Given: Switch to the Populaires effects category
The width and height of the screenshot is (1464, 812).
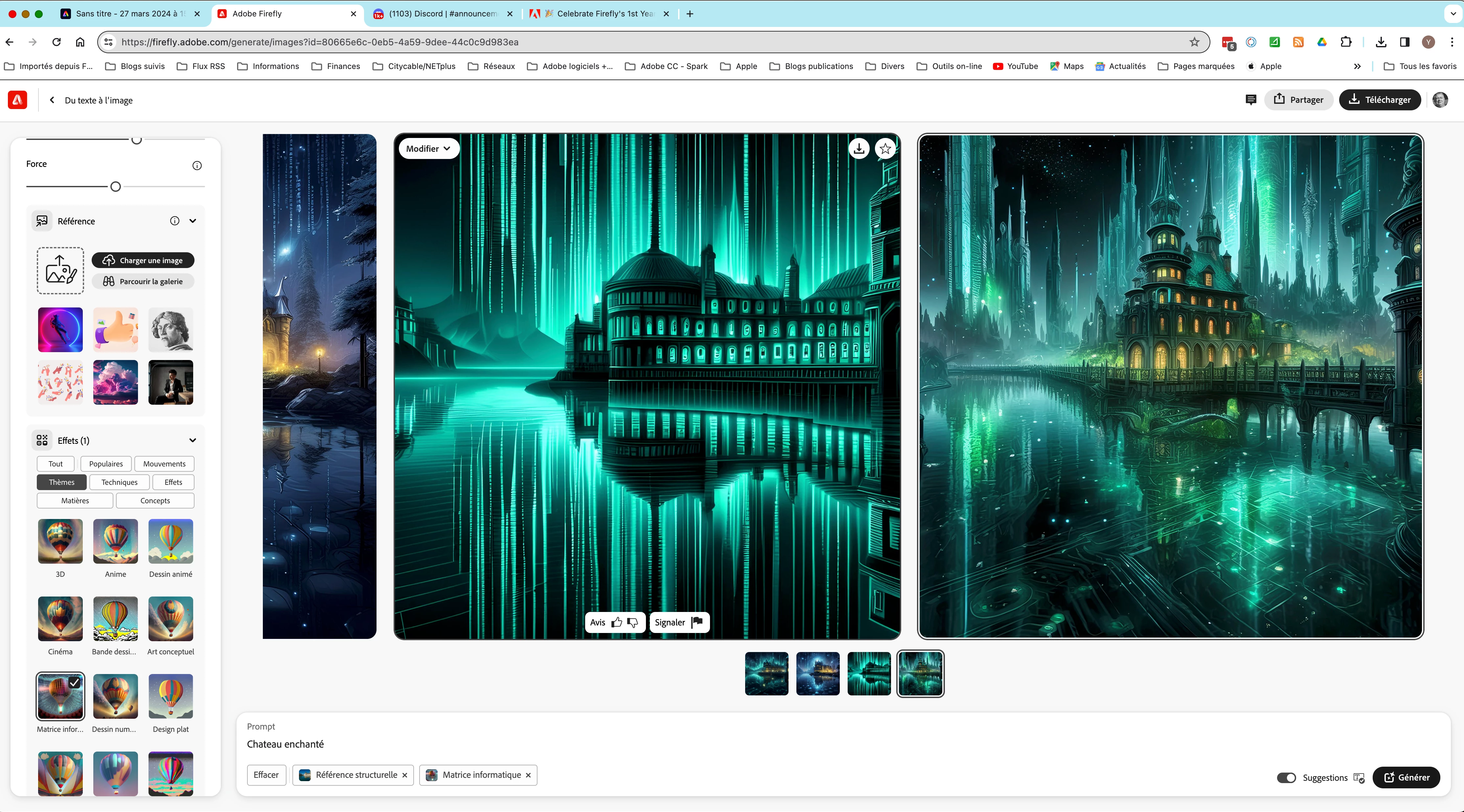Looking at the screenshot, I should click(x=106, y=464).
